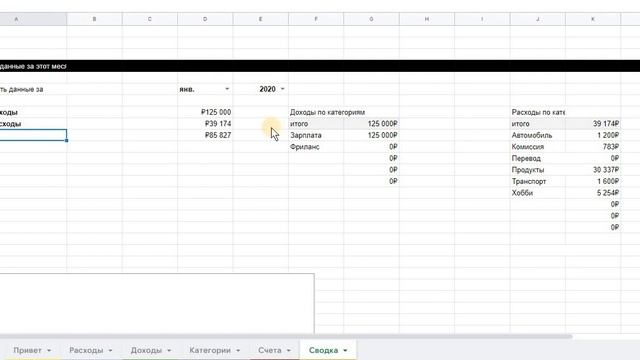Click the Зарплата 125 000₽ value
640x360 pixels.
[x=371, y=135]
